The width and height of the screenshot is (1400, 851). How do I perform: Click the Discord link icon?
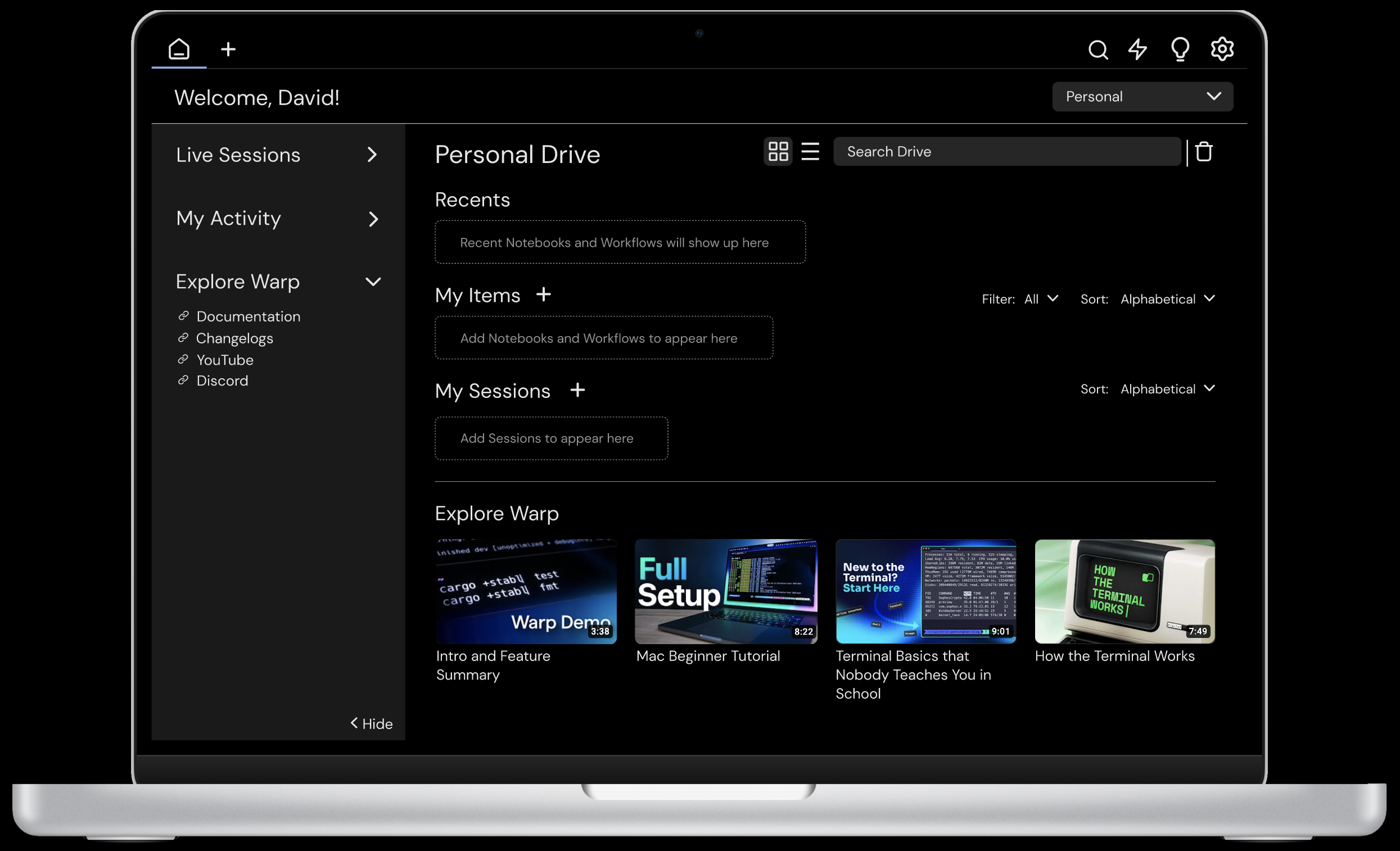(x=183, y=380)
